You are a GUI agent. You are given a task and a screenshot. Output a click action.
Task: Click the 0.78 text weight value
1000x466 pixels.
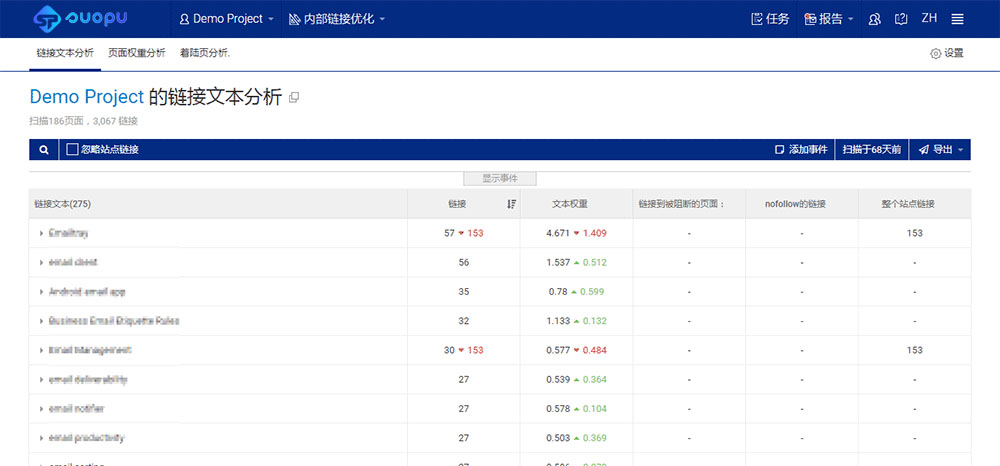pos(557,292)
